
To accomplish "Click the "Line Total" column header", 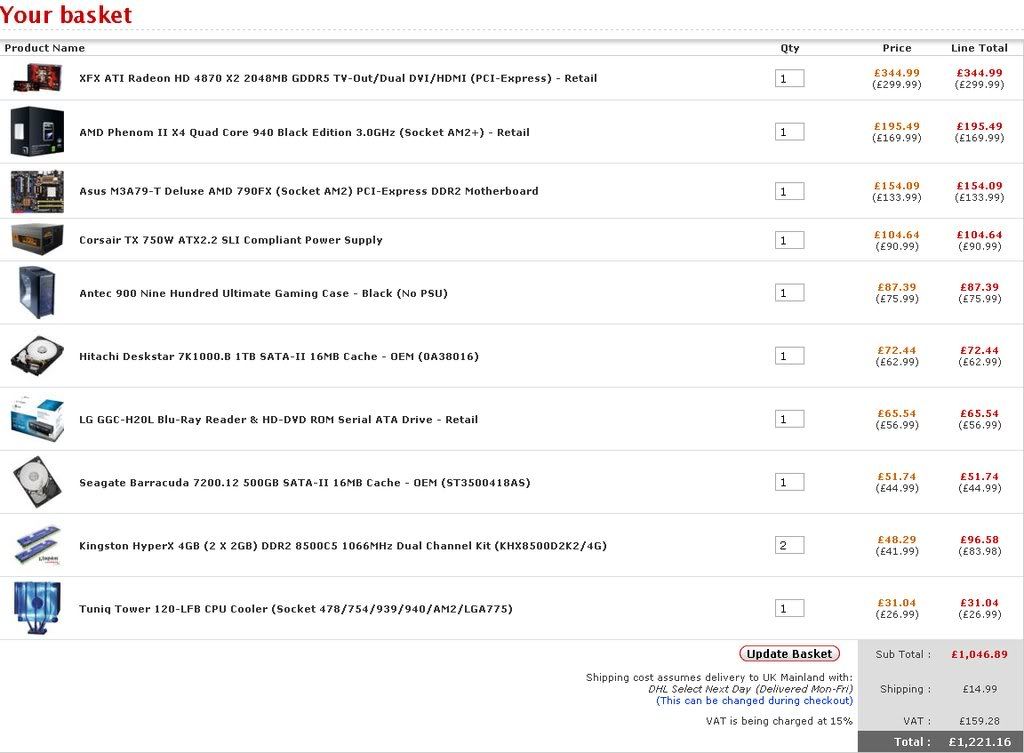I will (979, 48).
